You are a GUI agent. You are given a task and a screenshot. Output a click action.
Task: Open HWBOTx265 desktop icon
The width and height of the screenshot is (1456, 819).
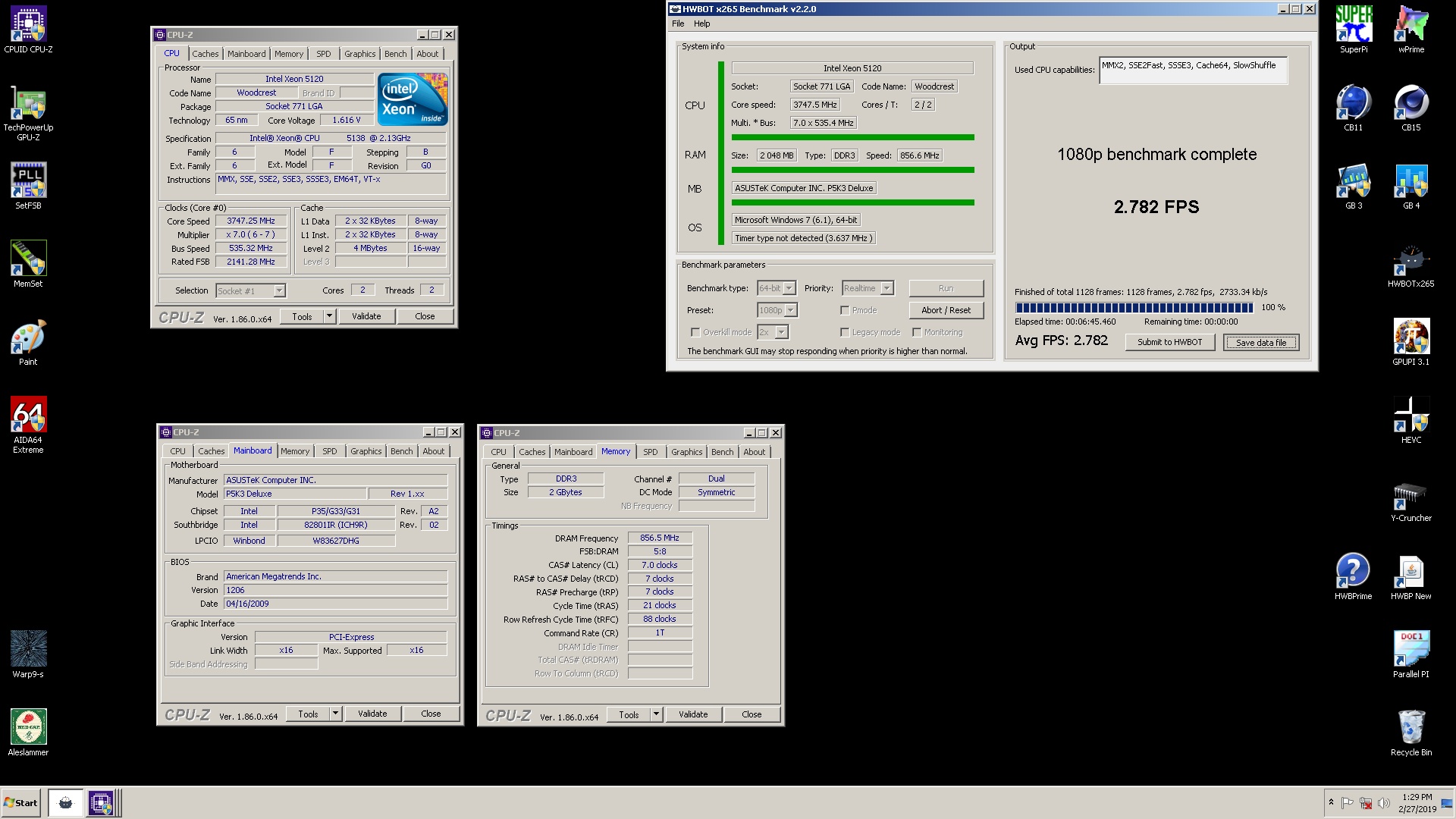click(1411, 265)
